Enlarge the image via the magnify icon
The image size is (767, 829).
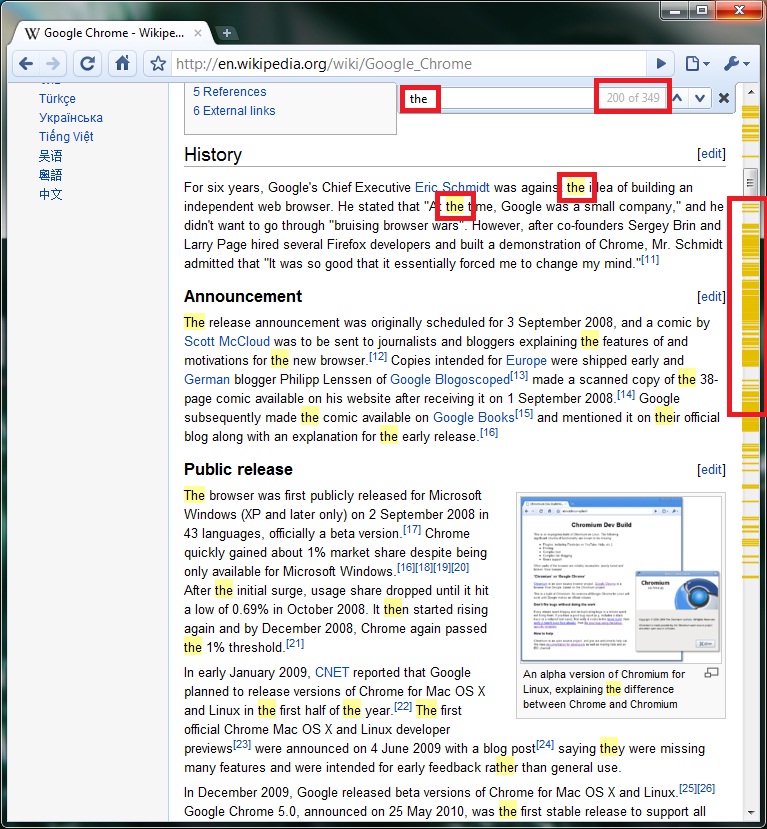click(711, 673)
